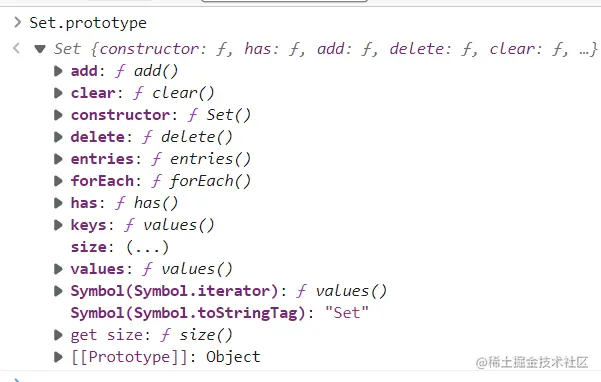
Task: Expand the Symbol.iterator property arrow
Action: 58,291
